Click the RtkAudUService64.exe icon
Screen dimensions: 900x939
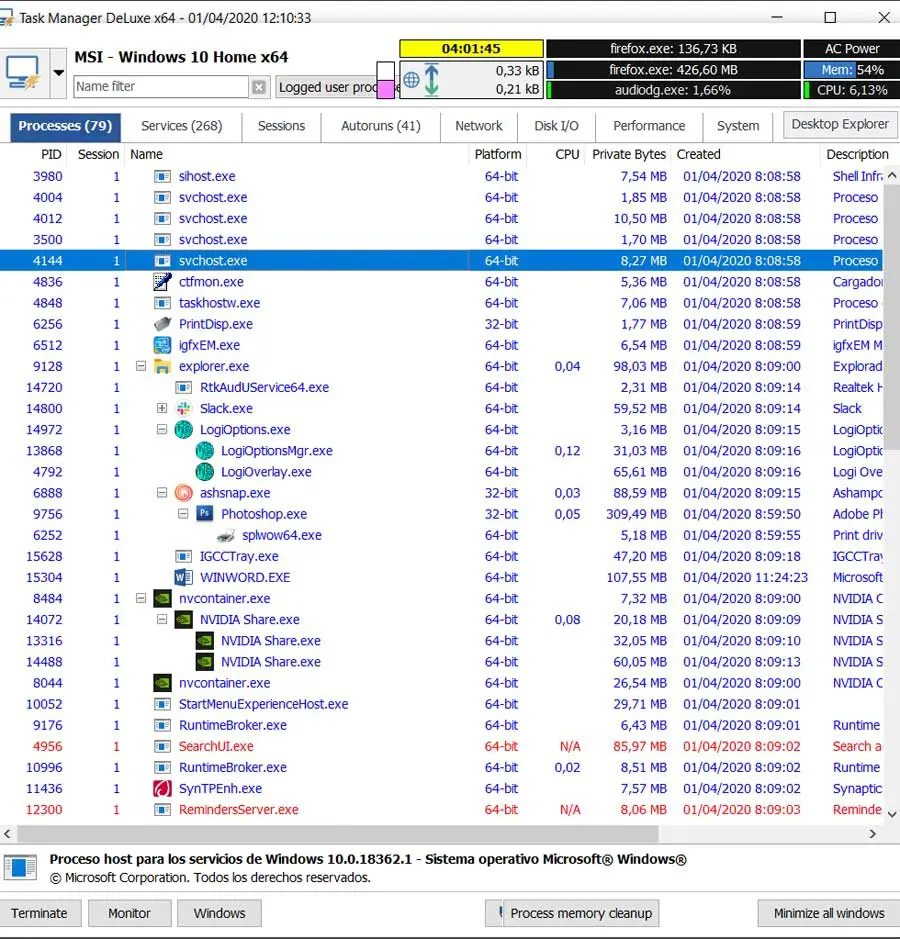pyautogui.click(x=183, y=387)
